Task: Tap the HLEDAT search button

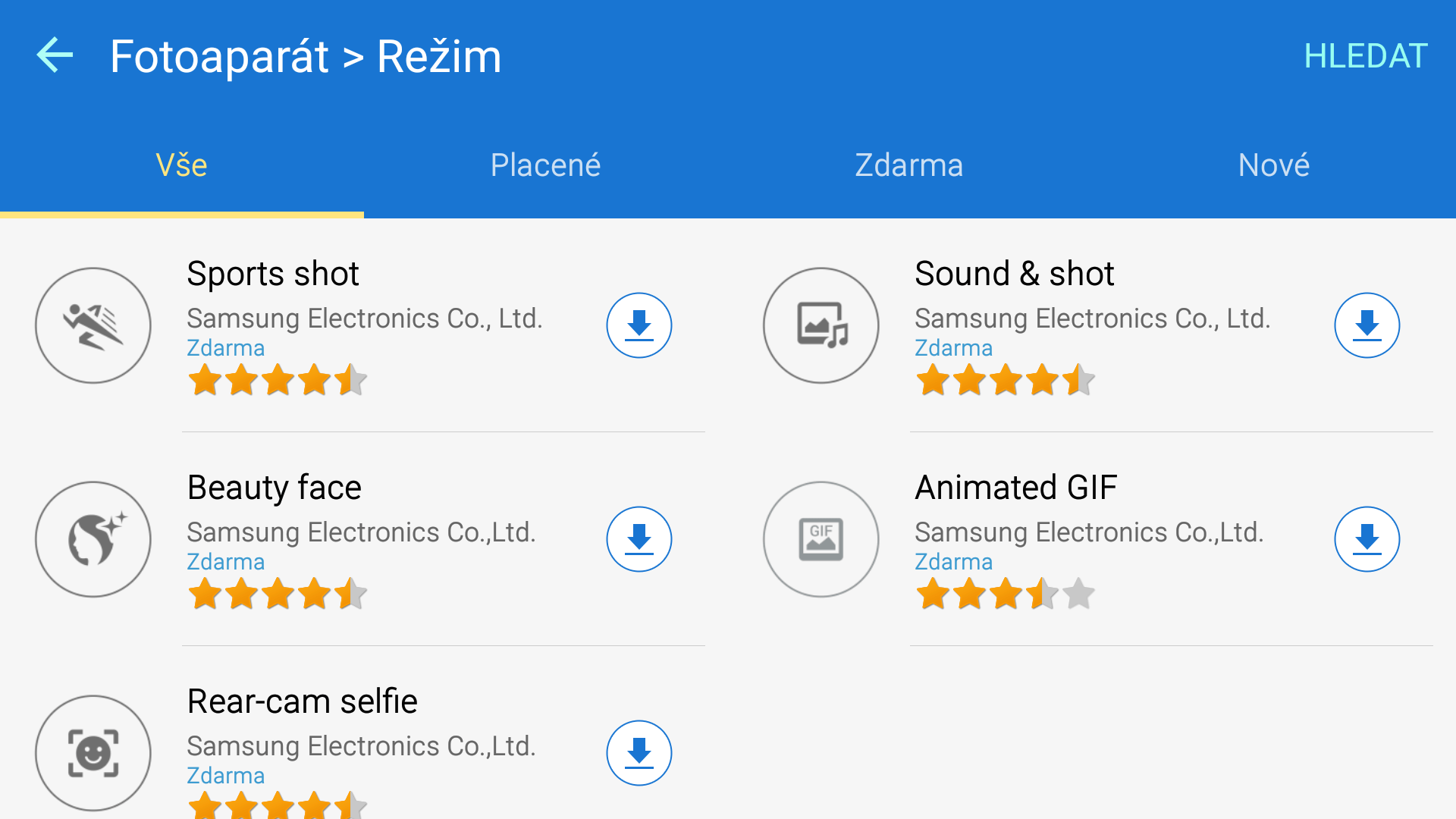Action: click(1366, 56)
